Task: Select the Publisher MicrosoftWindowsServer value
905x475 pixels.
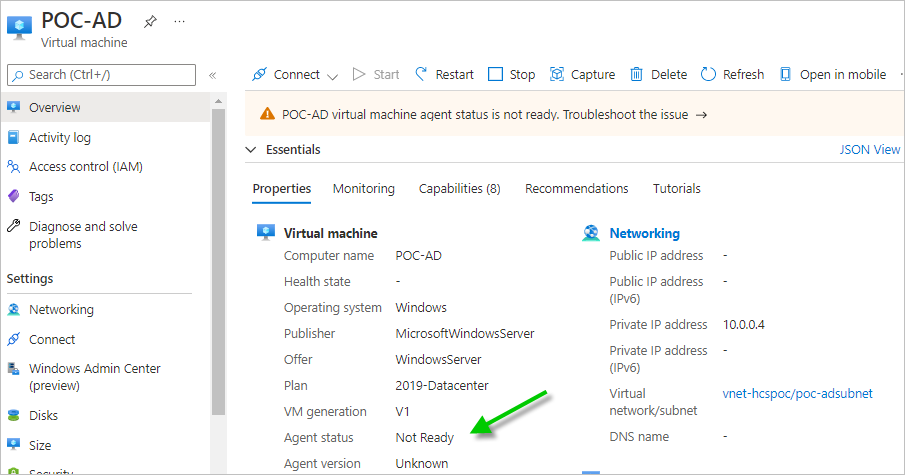Action: tap(465, 334)
